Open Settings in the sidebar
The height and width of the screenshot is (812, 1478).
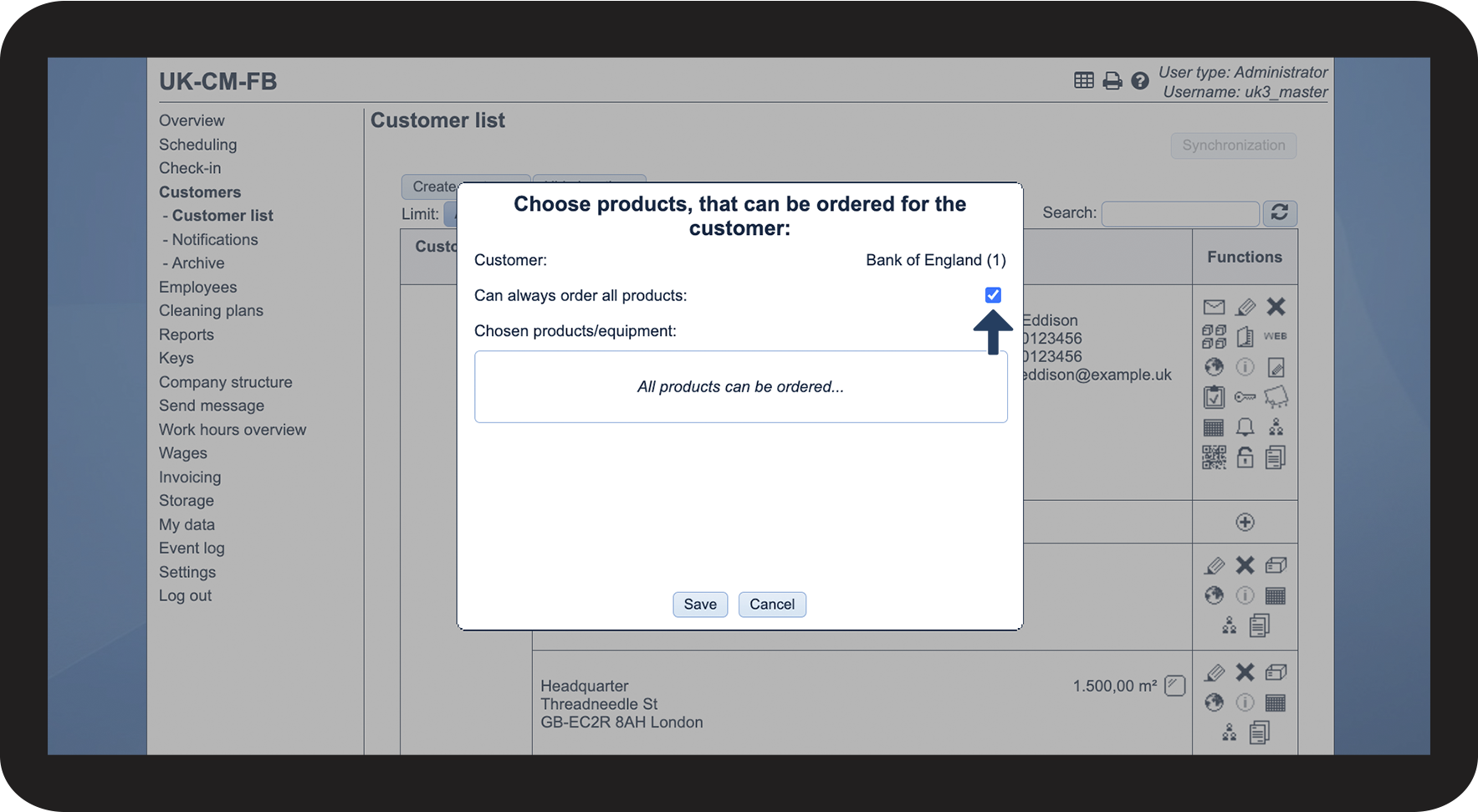187,573
